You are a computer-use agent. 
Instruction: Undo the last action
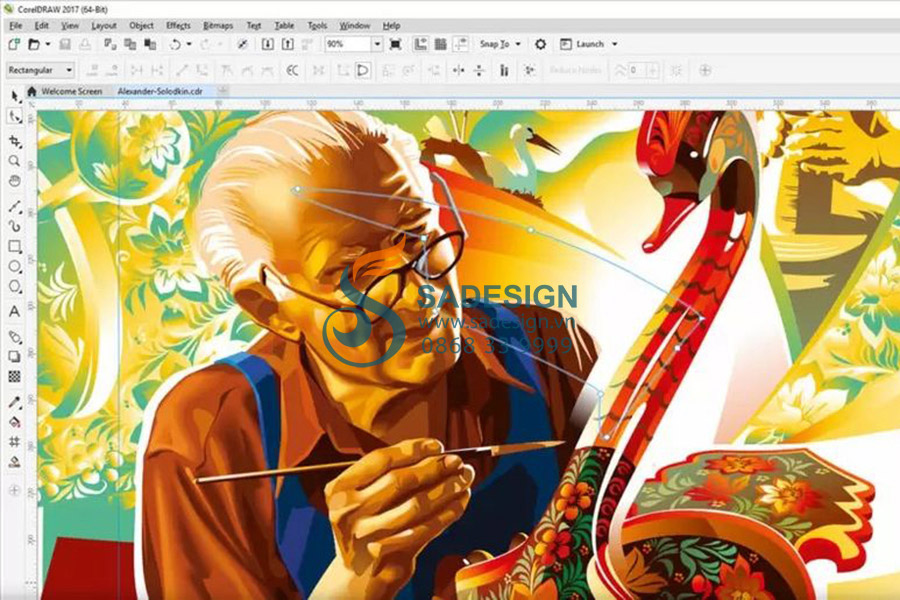click(175, 44)
